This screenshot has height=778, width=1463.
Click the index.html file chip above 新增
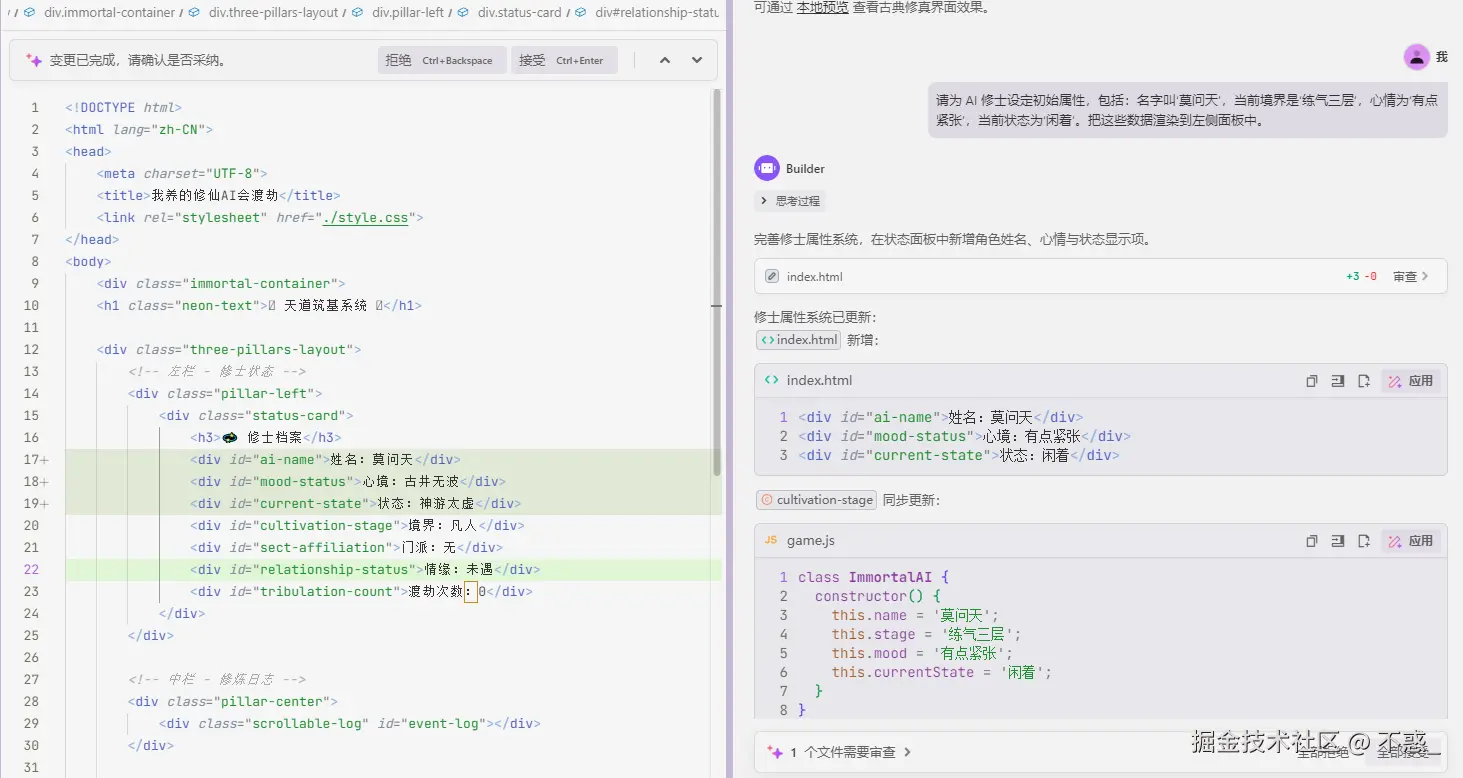point(799,340)
